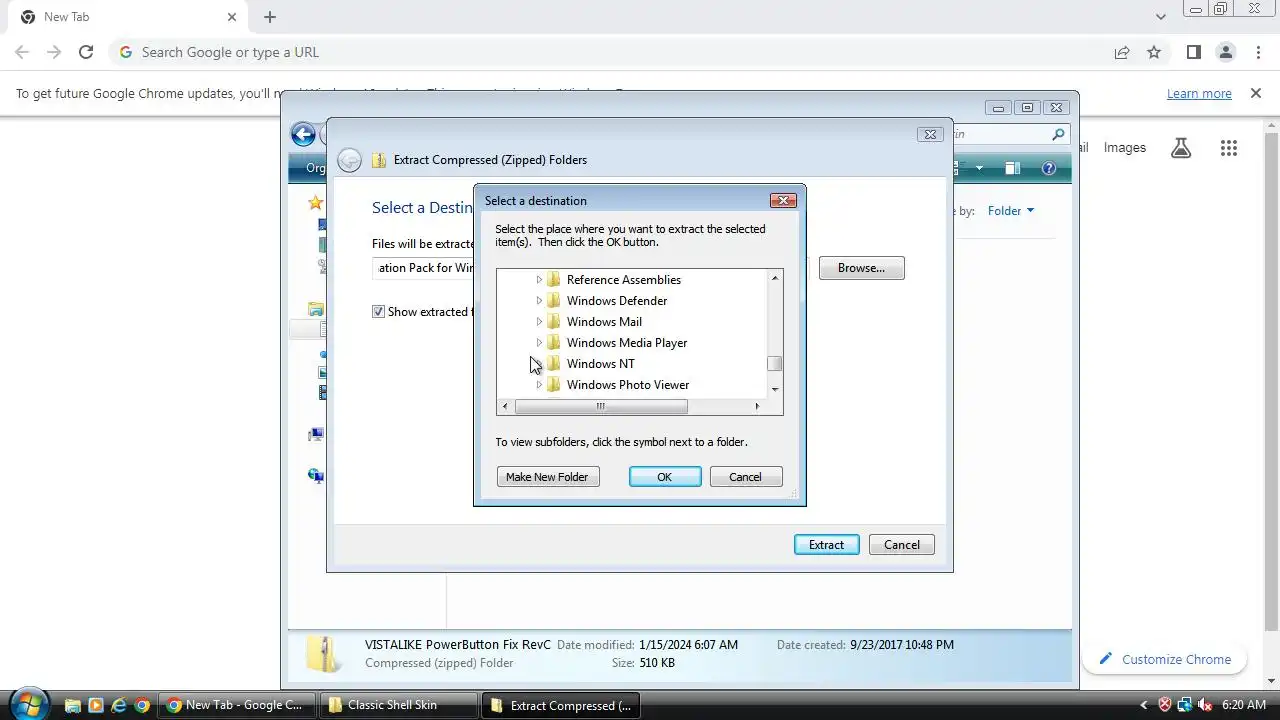Click the Explorer search magnifier icon
The height and width of the screenshot is (720, 1280).
[1058, 134]
